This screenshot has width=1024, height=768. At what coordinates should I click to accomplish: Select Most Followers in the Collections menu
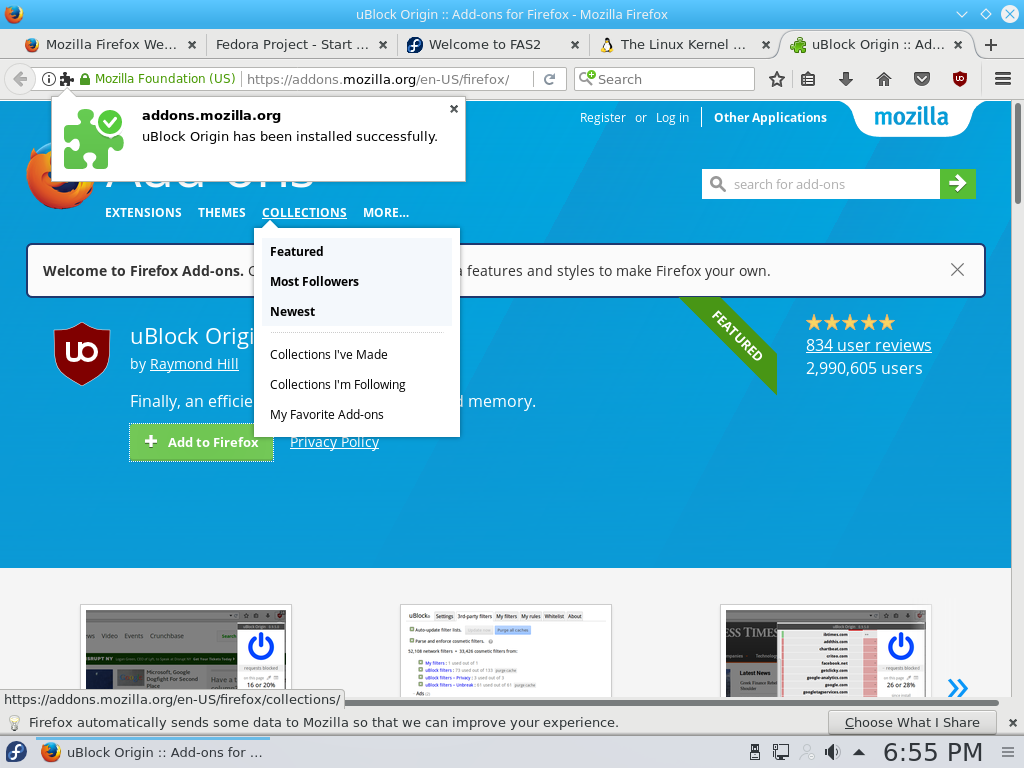pyautogui.click(x=357, y=281)
